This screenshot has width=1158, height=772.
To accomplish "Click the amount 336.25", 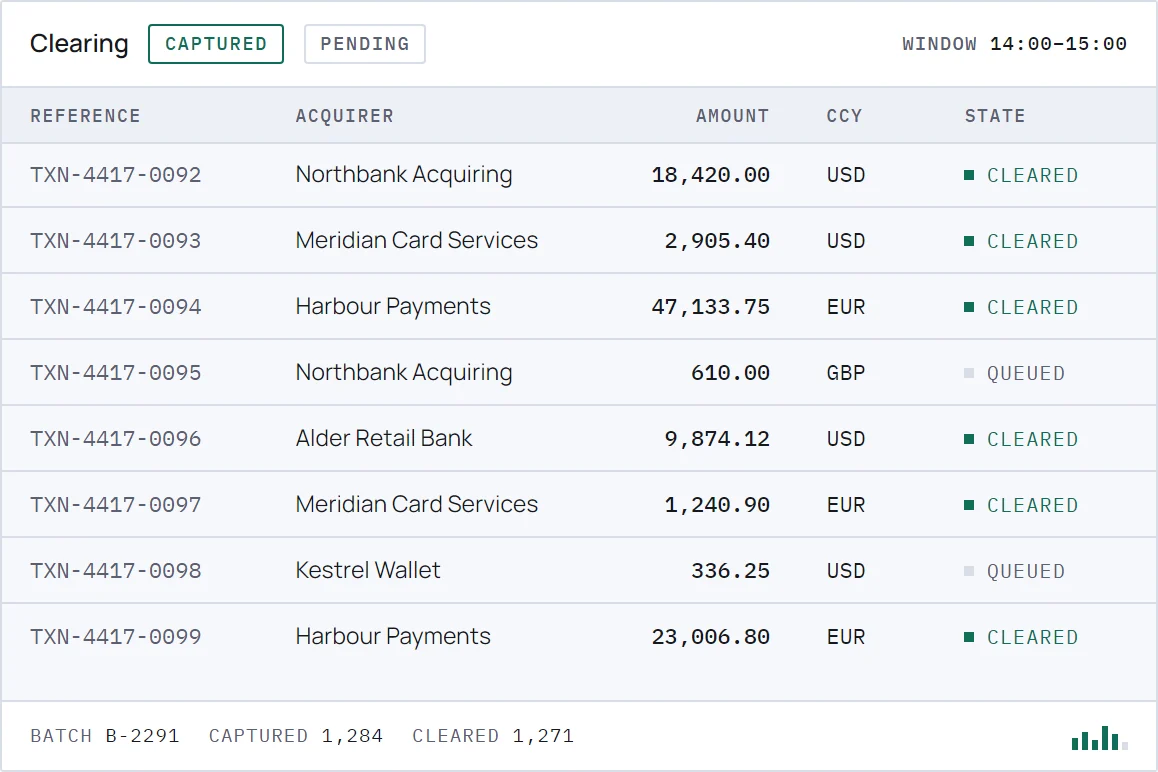I will (x=730, y=571).
